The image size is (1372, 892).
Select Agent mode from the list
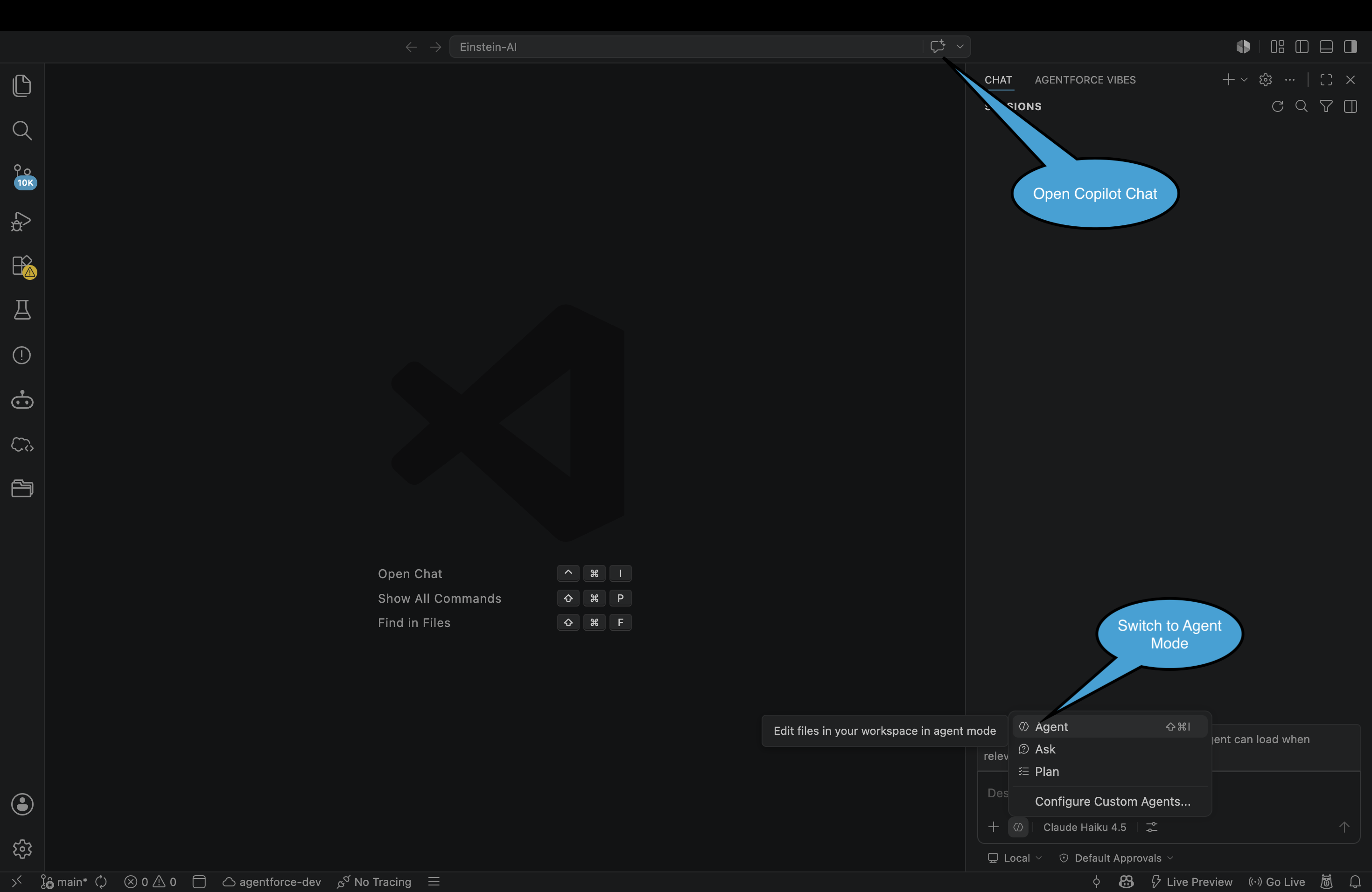1110,727
